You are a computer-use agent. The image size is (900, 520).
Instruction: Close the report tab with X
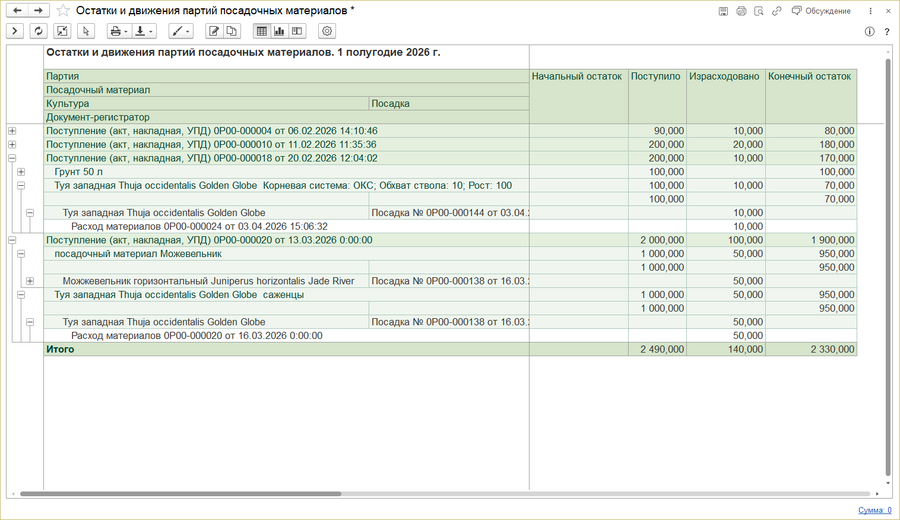click(x=888, y=11)
